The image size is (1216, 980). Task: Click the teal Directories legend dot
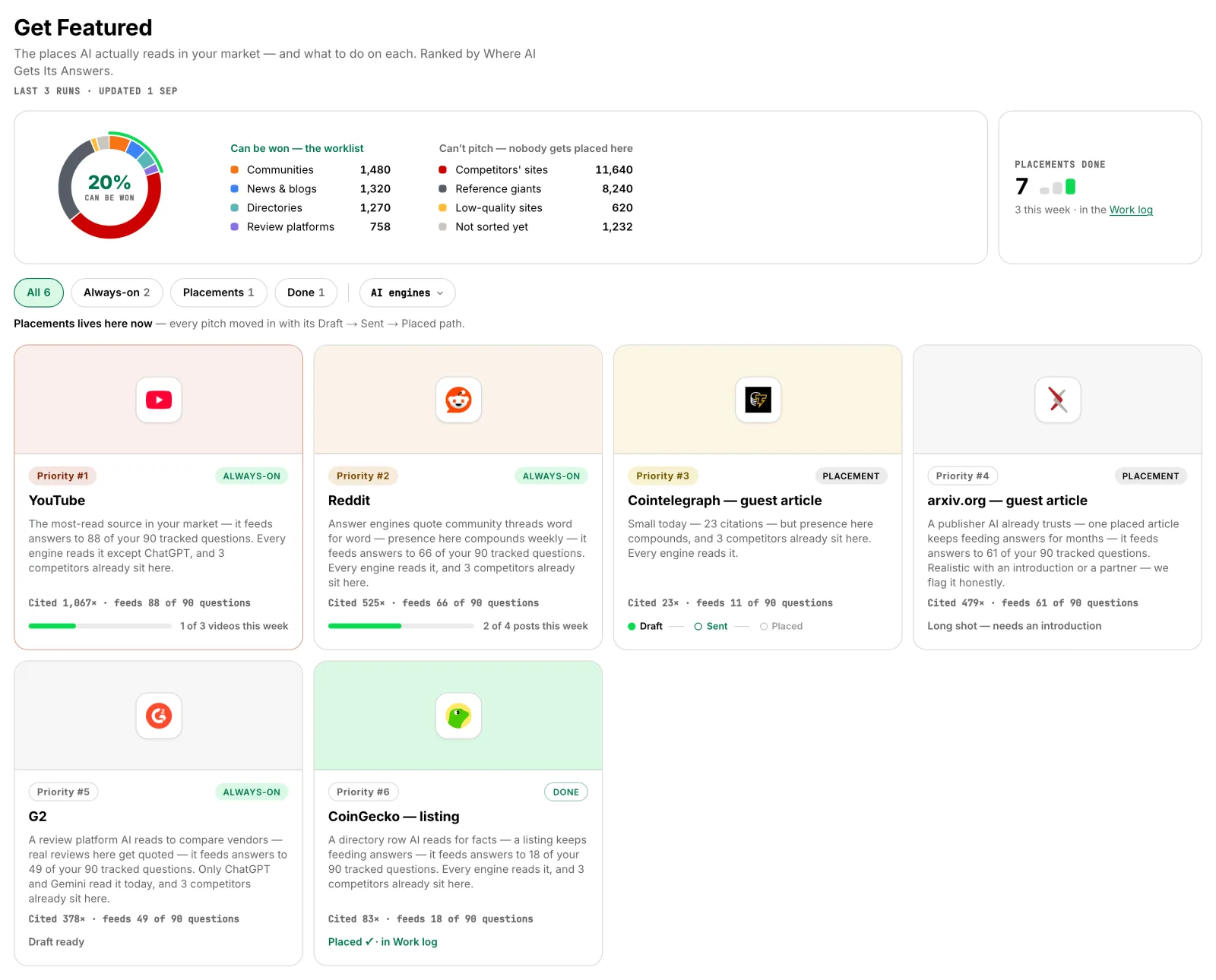point(235,207)
